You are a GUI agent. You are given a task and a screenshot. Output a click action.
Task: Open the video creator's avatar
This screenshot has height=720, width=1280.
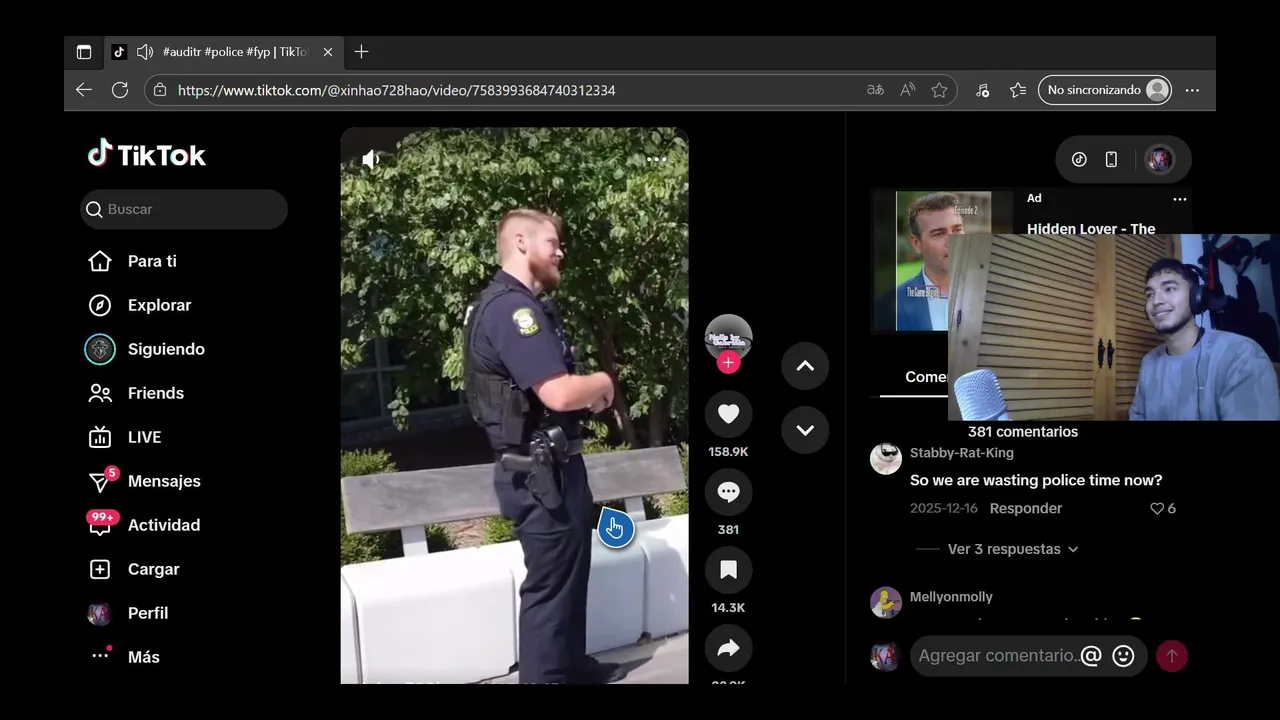pyautogui.click(x=728, y=338)
